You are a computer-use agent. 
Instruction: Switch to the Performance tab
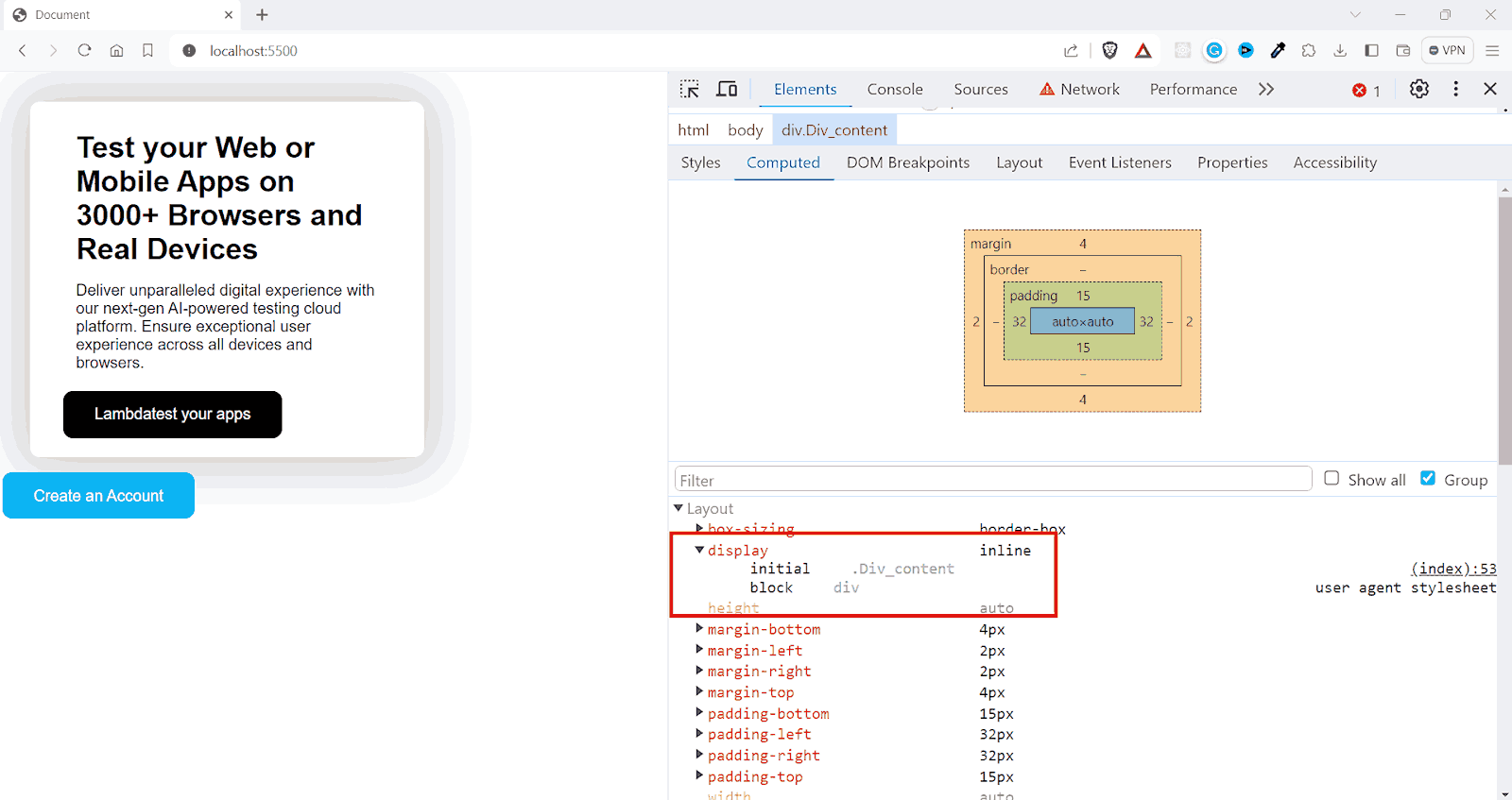[1194, 89]
